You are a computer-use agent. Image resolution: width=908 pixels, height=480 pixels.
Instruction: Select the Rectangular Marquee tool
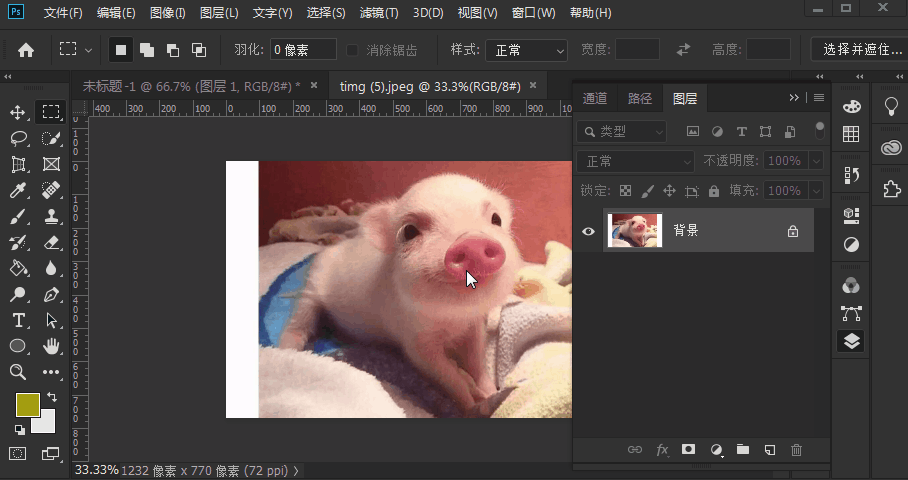[51, 112]
